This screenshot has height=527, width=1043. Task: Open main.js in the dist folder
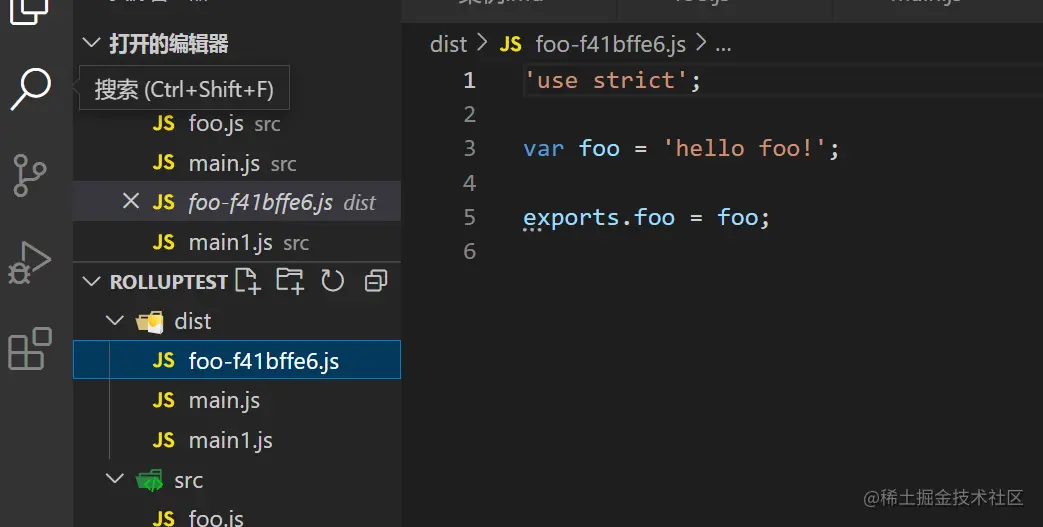tap(224, 400)
